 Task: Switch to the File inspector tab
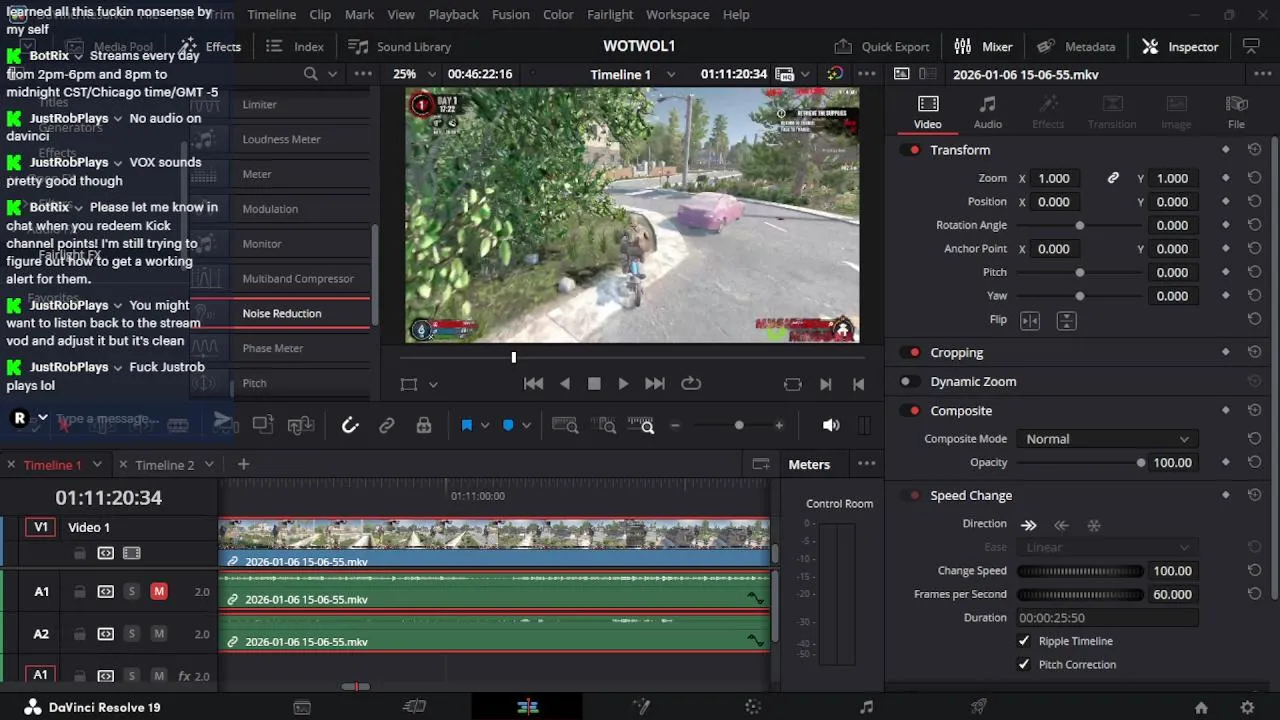[x=1237, y=112]
